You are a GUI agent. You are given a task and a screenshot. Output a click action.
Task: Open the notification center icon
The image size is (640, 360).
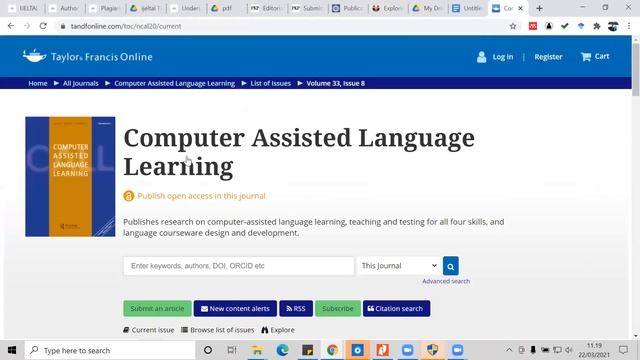click(x=623, y=350)
